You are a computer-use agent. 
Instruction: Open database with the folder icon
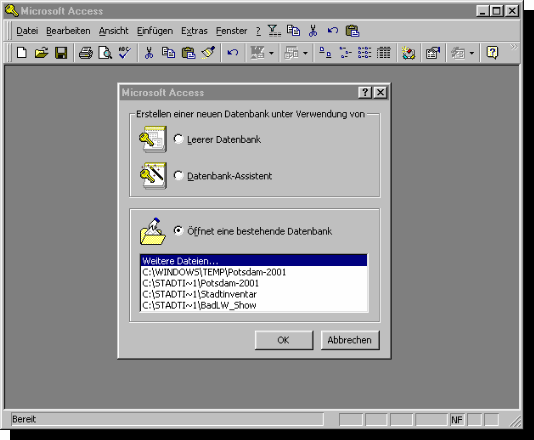[42, 53]
